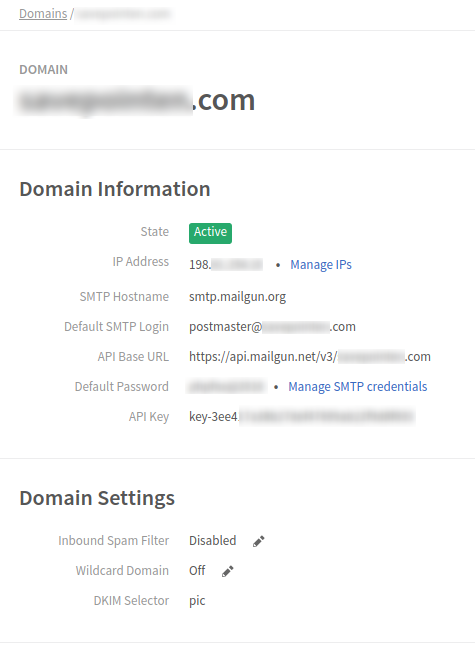
Task: Open the Manage IPs link
Action: click(x=321, y=264)
